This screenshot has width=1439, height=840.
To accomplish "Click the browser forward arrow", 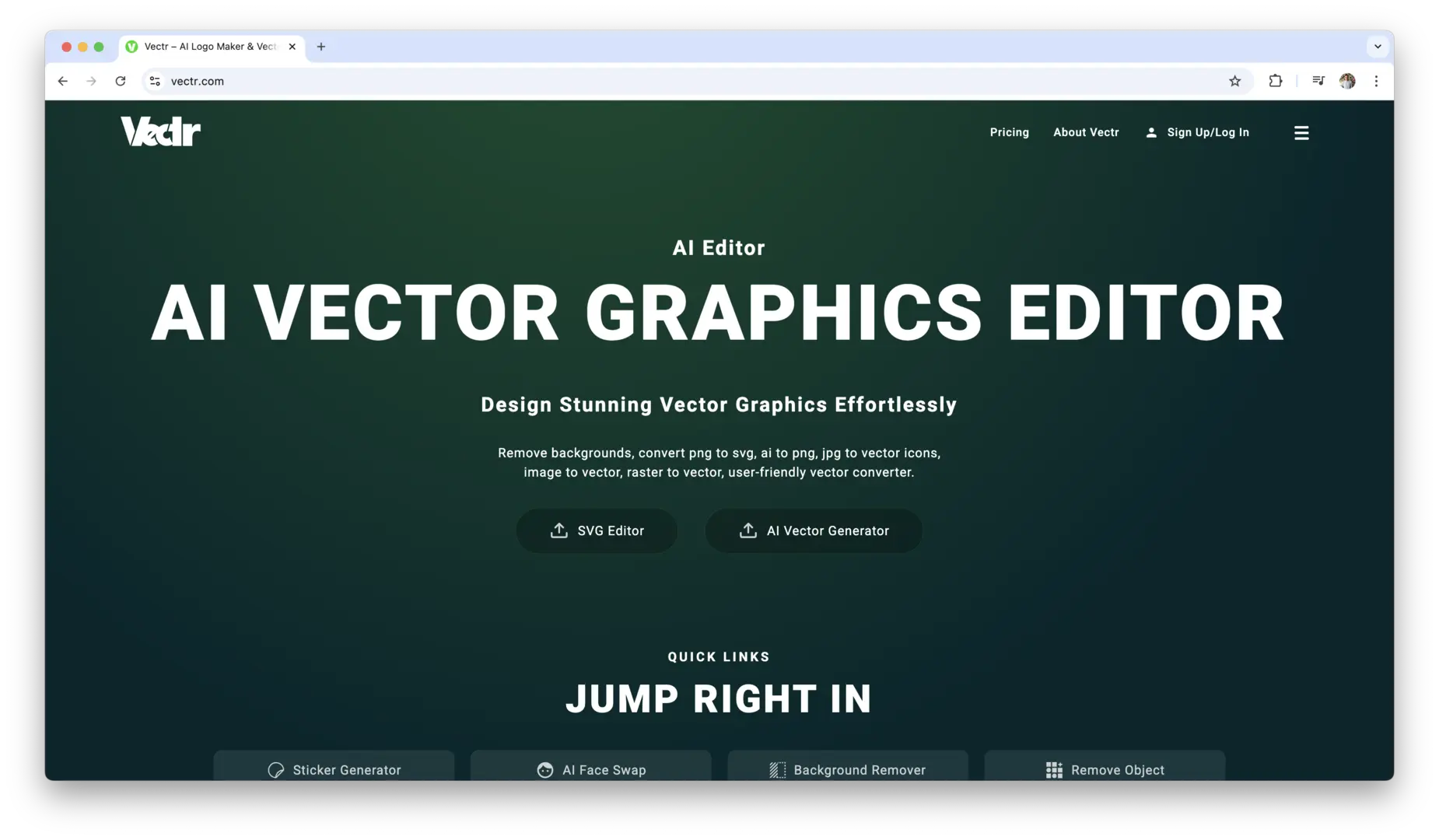I will click(92, 81).
